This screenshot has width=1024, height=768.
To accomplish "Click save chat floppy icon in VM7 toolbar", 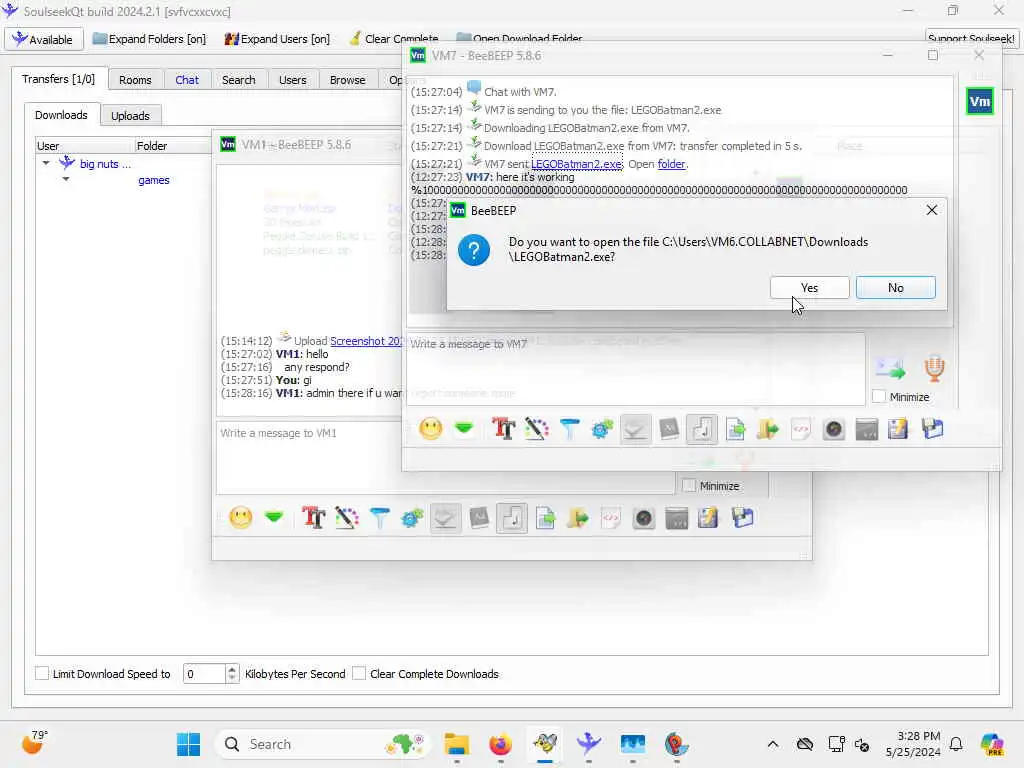I will [x=933, y=429].
